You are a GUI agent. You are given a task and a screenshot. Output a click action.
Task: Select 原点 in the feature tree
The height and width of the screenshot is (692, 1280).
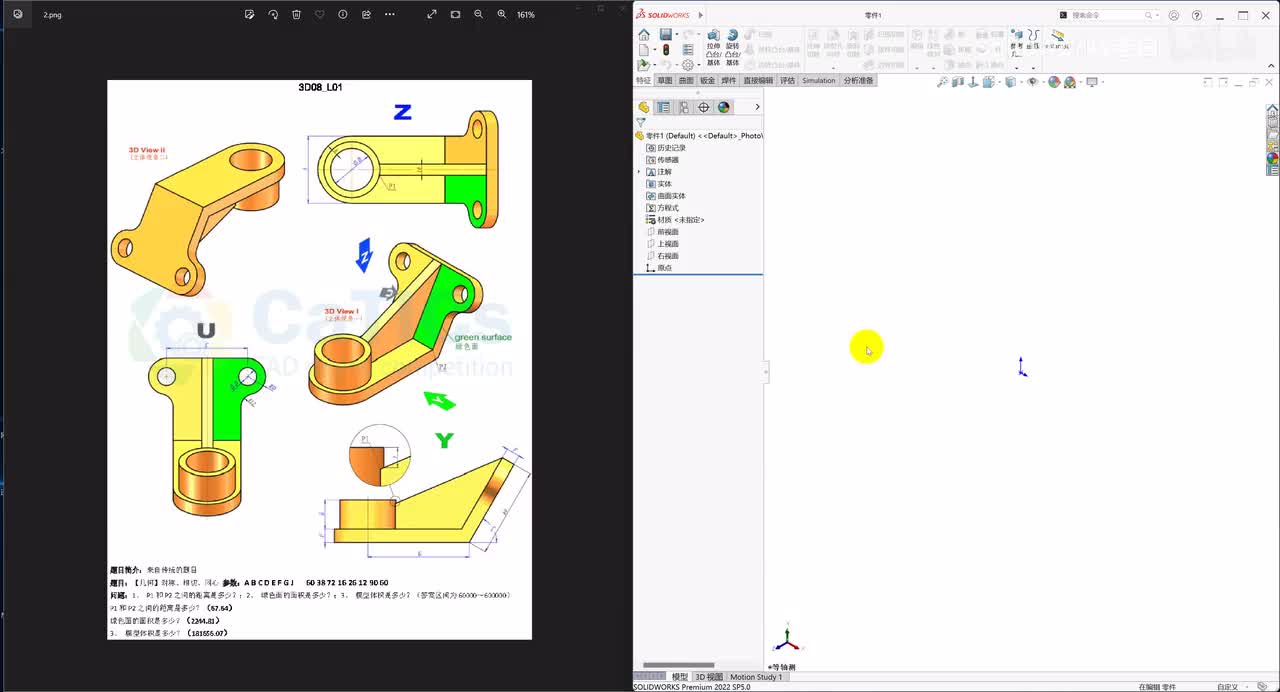pos(659,268)
